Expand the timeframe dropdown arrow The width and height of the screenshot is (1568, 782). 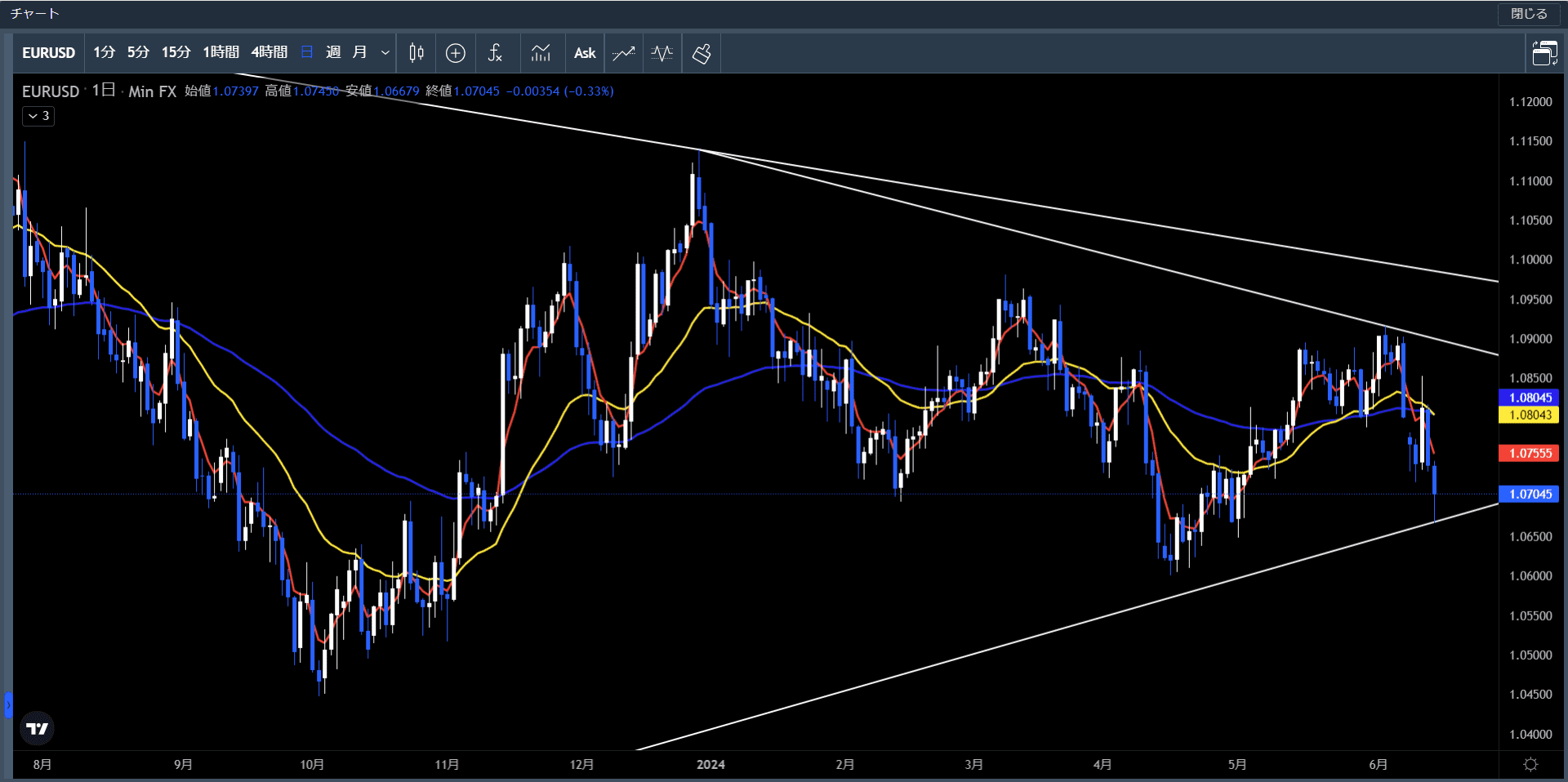click(x=385, y=53)
